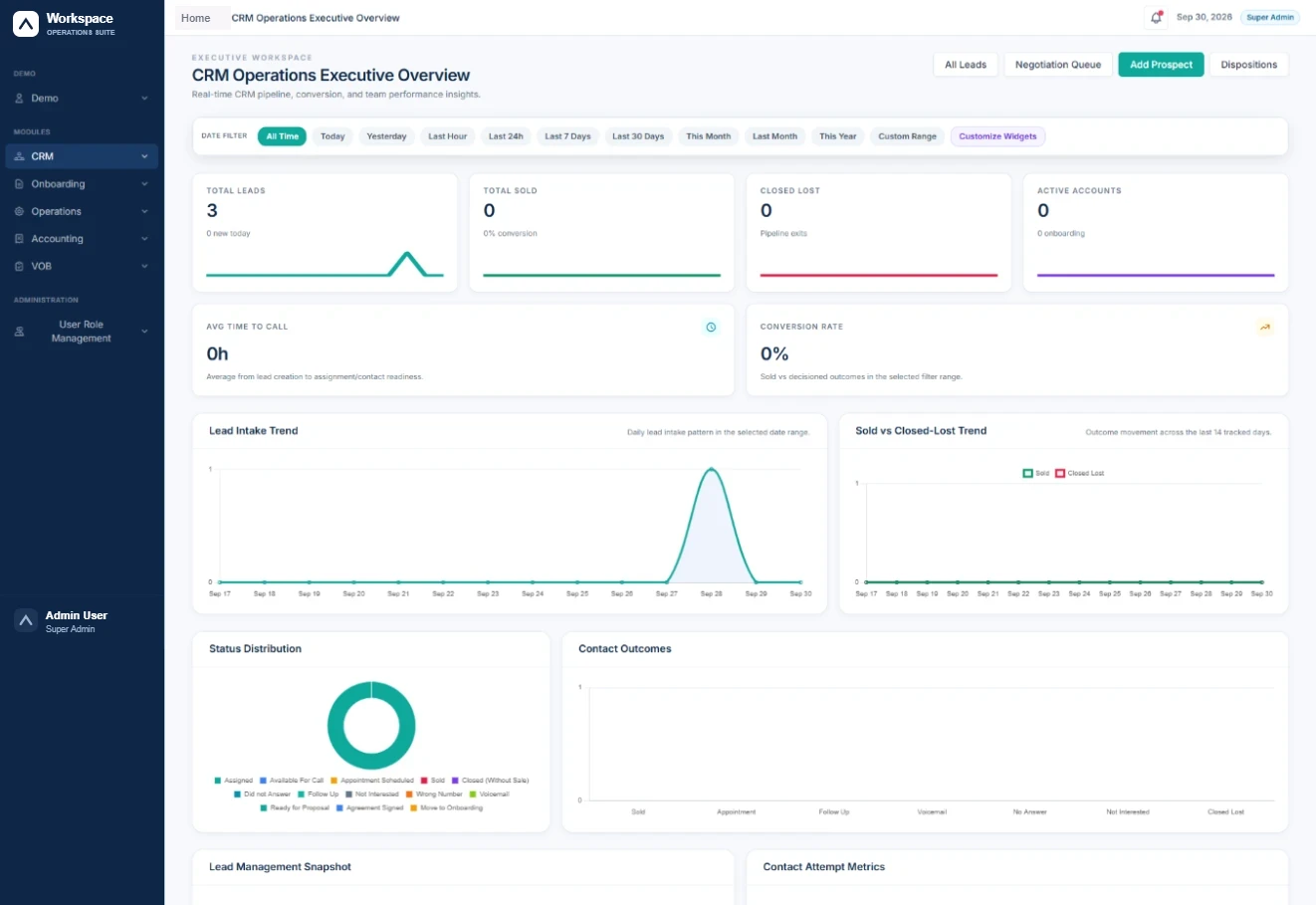
Task: Expand the VOB chevron
Action: [x=144, y=267]
